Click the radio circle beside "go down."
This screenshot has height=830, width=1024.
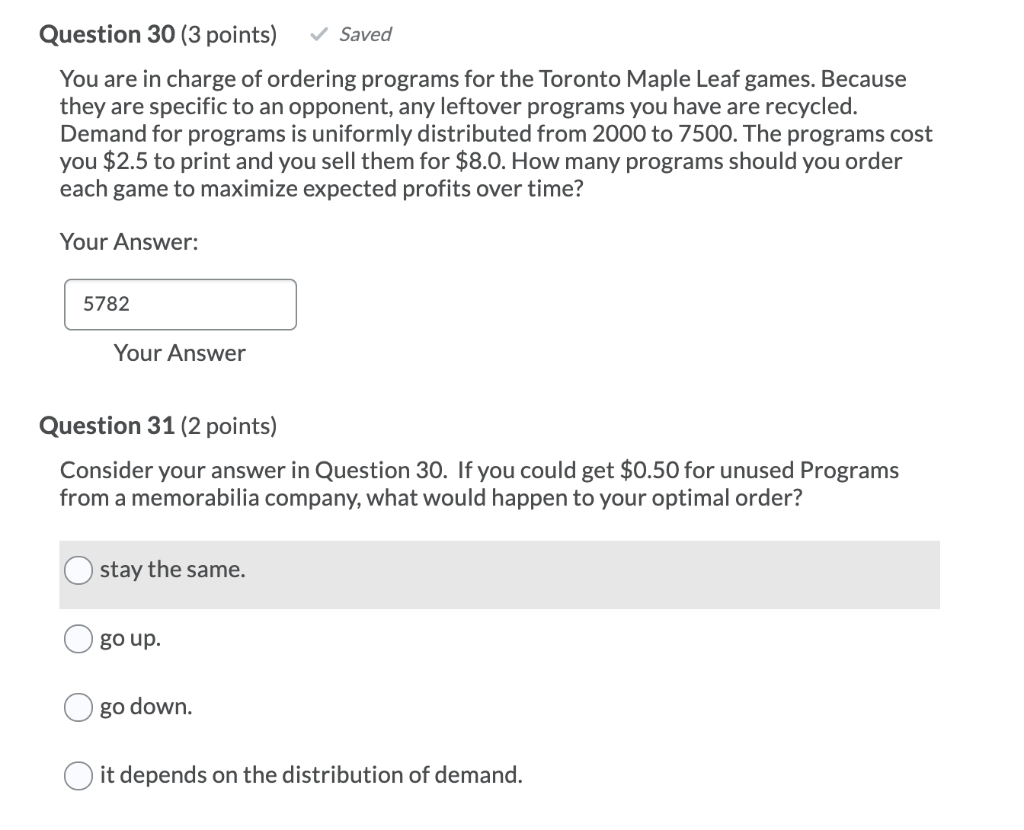(78, 706)
